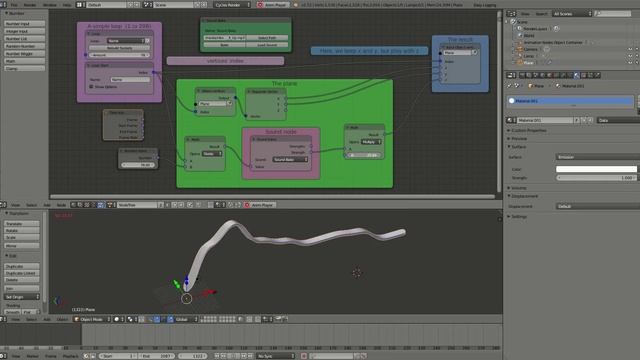
Task: Toggle Lamp visibility eye in outliner
Action: 630,56
